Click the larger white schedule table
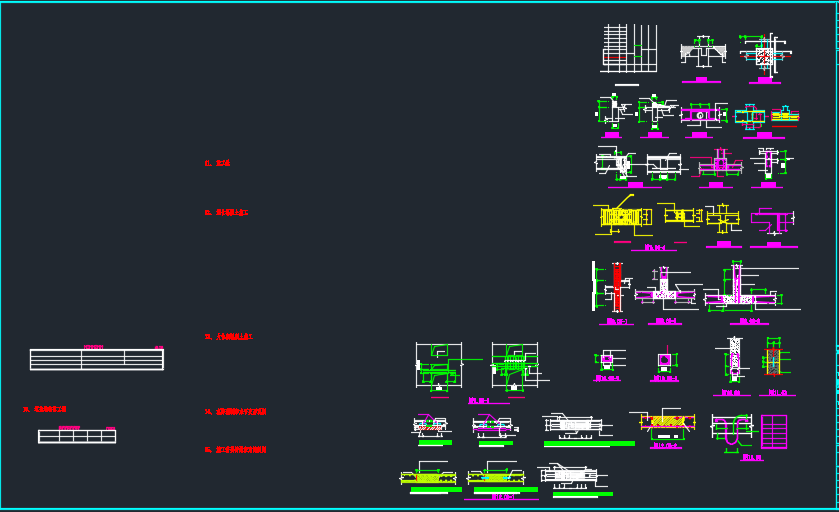The image size is (839, 512). pyautogui.click(x=97, y=359)
